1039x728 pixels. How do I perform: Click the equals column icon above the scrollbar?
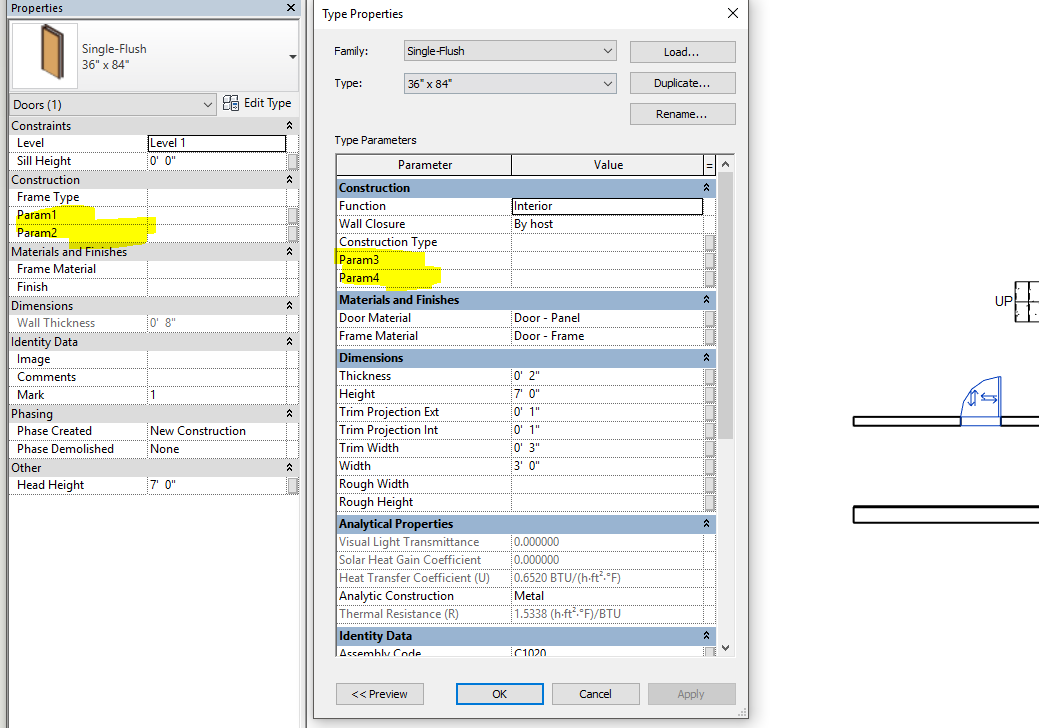click(x=709, y=164)
